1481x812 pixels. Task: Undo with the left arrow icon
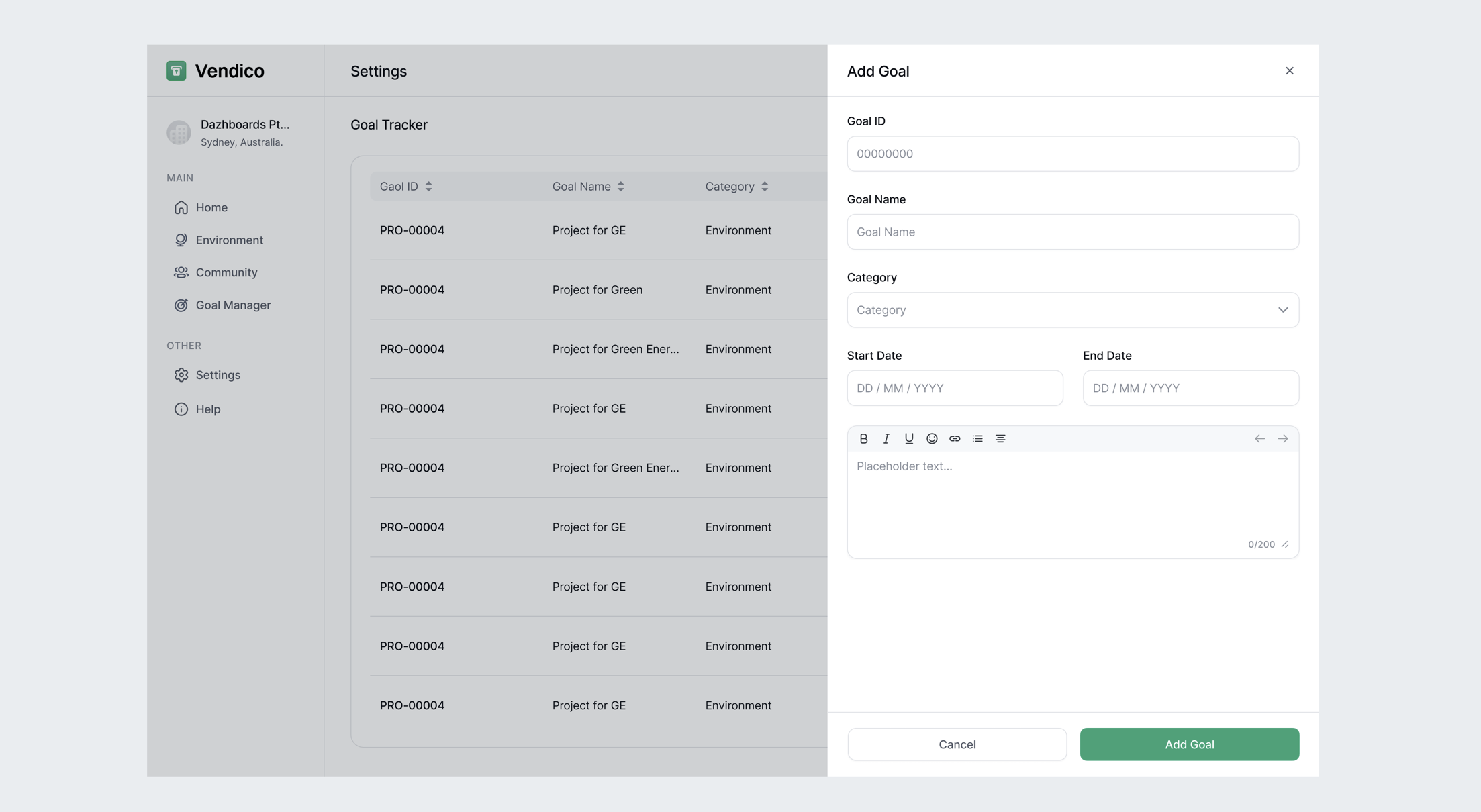[x=1259, y=438]
